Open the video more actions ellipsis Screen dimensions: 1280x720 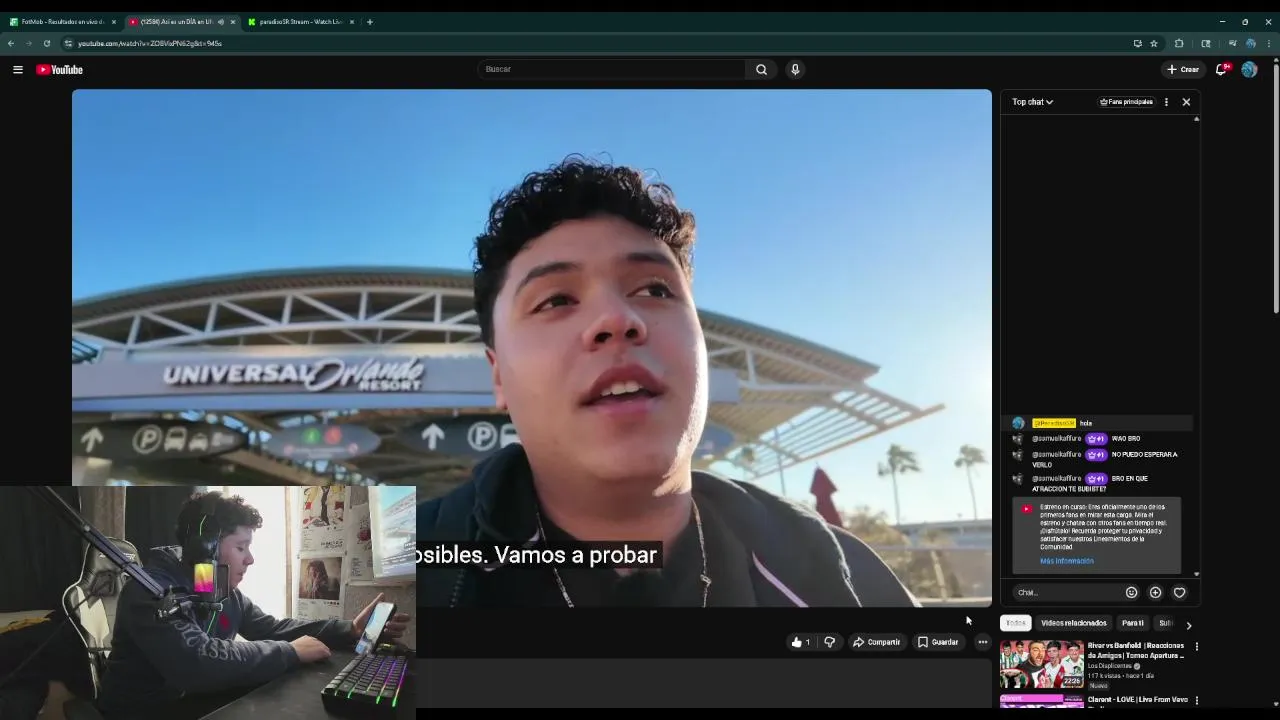click(982, 642)
